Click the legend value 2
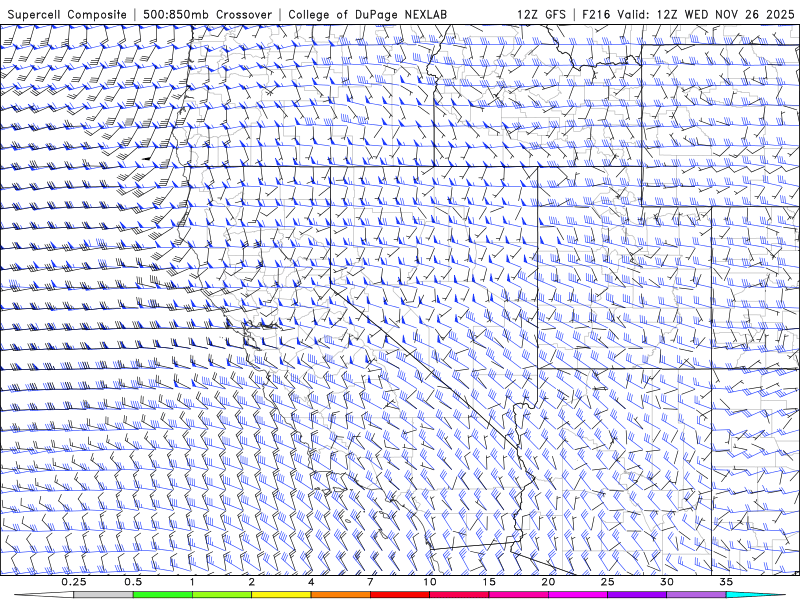Image resolution: width=800 pixels, height=600 pixels. coord(252,582)
